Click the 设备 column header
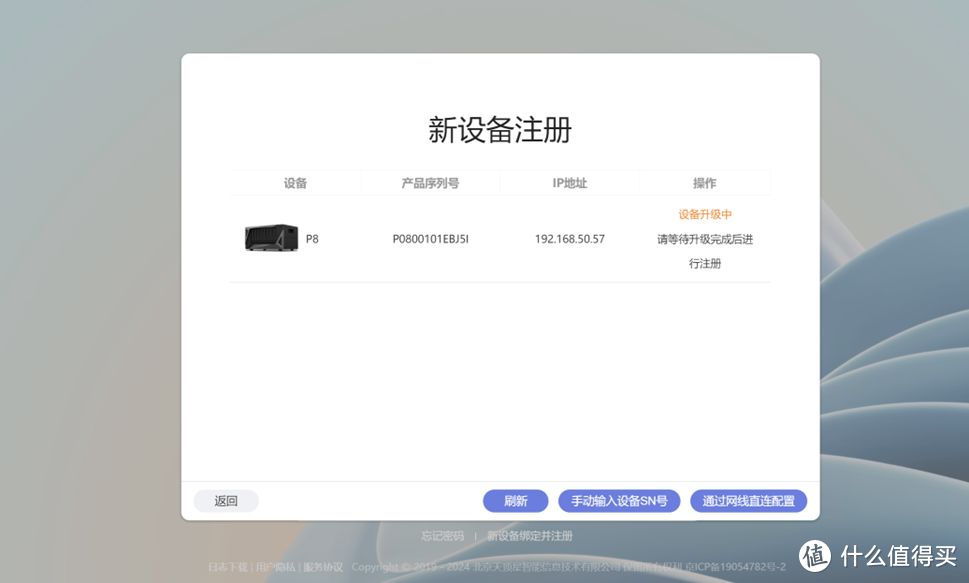The width and height of the screenshot is (969, 583). [296, 182]
